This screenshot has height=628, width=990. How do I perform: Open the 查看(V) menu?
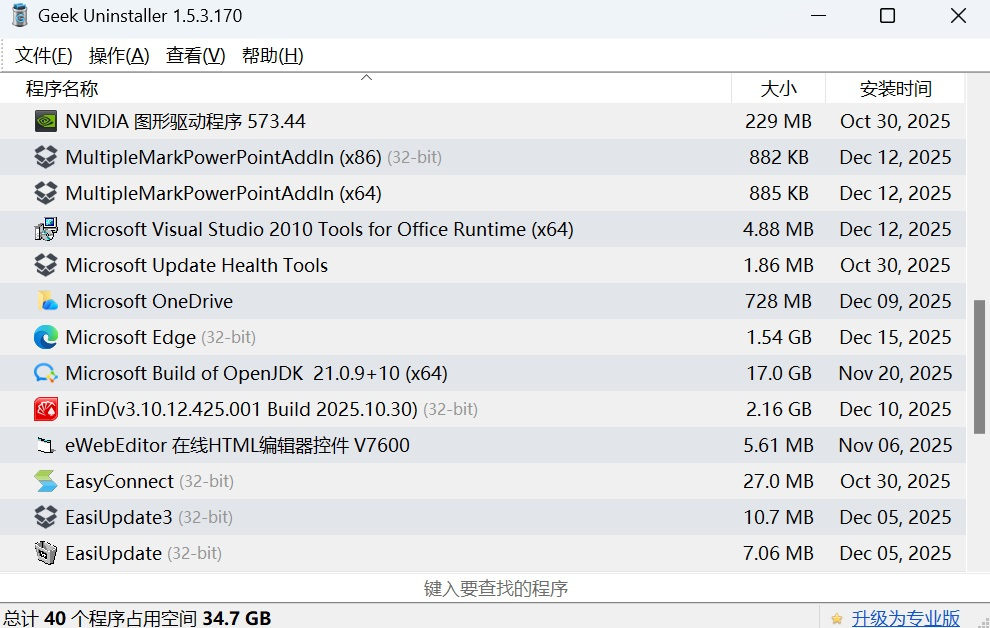pos(196,56)
